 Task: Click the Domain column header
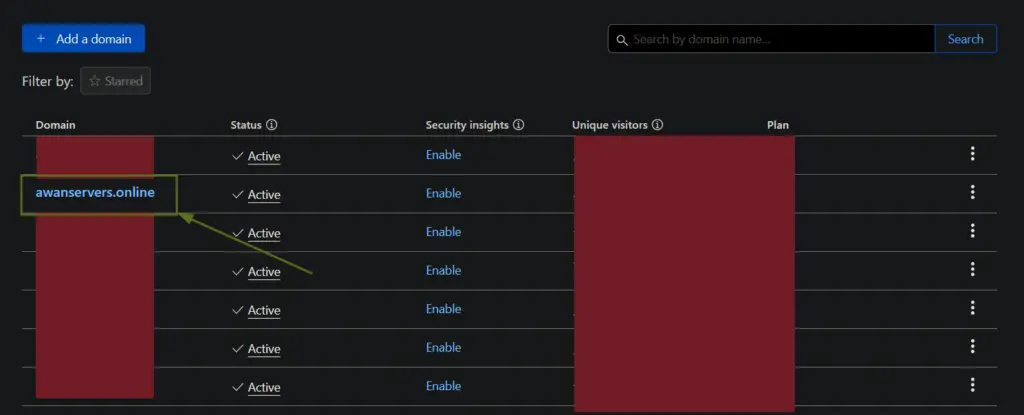pyautogui.click(x=56, y=125)
